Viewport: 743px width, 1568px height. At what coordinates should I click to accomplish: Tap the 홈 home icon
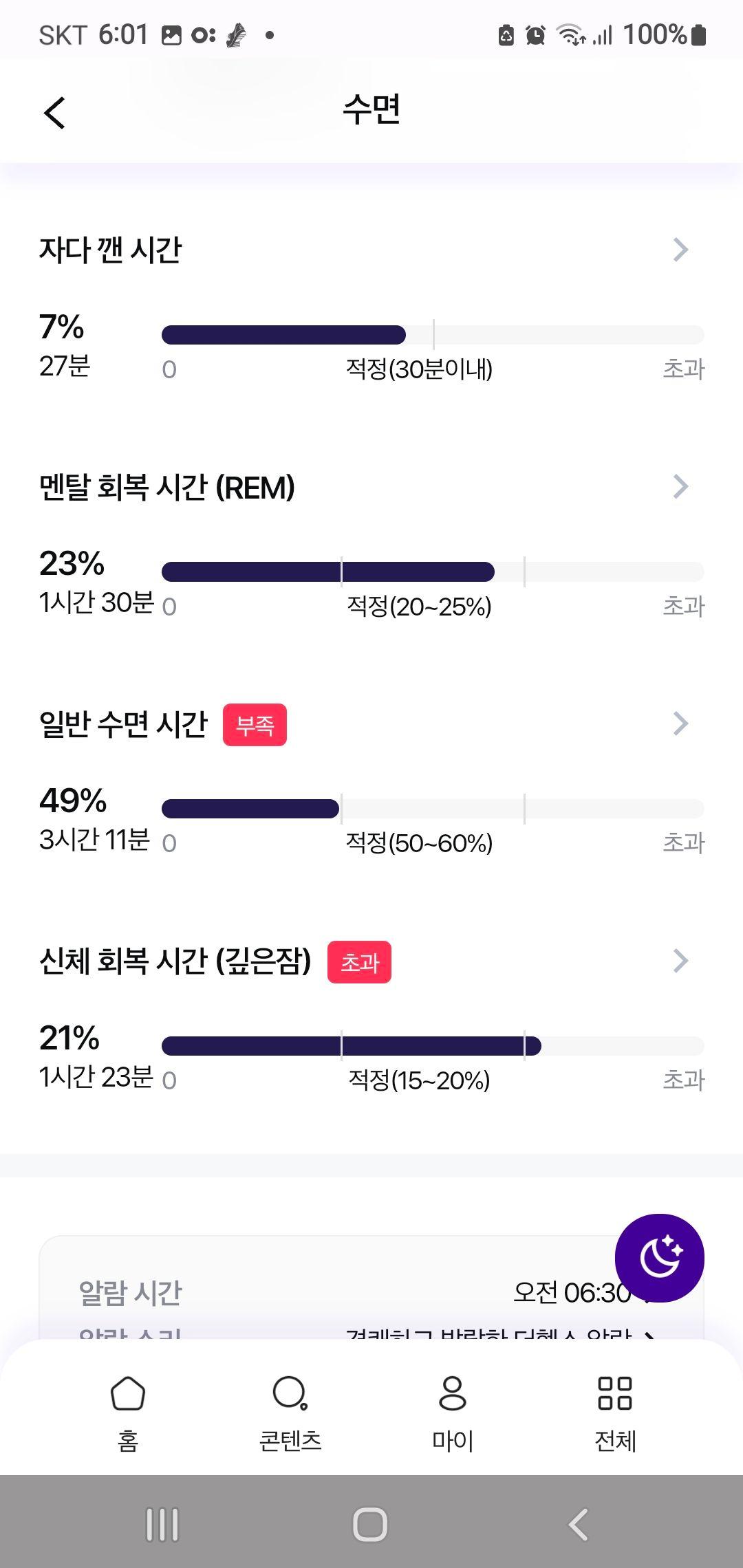(128, 1393)
